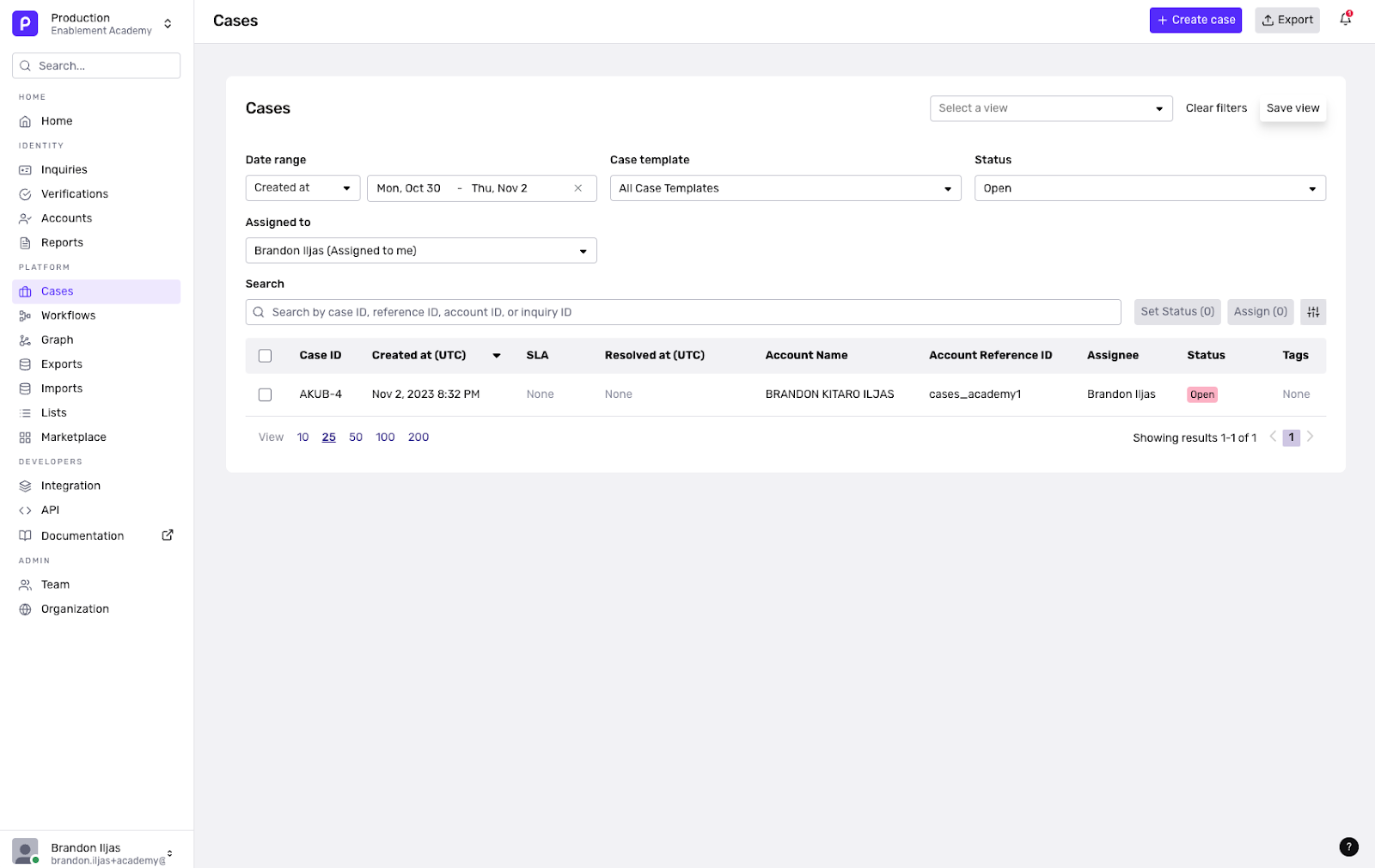Click the help question mark icon

click(1348, 847)
